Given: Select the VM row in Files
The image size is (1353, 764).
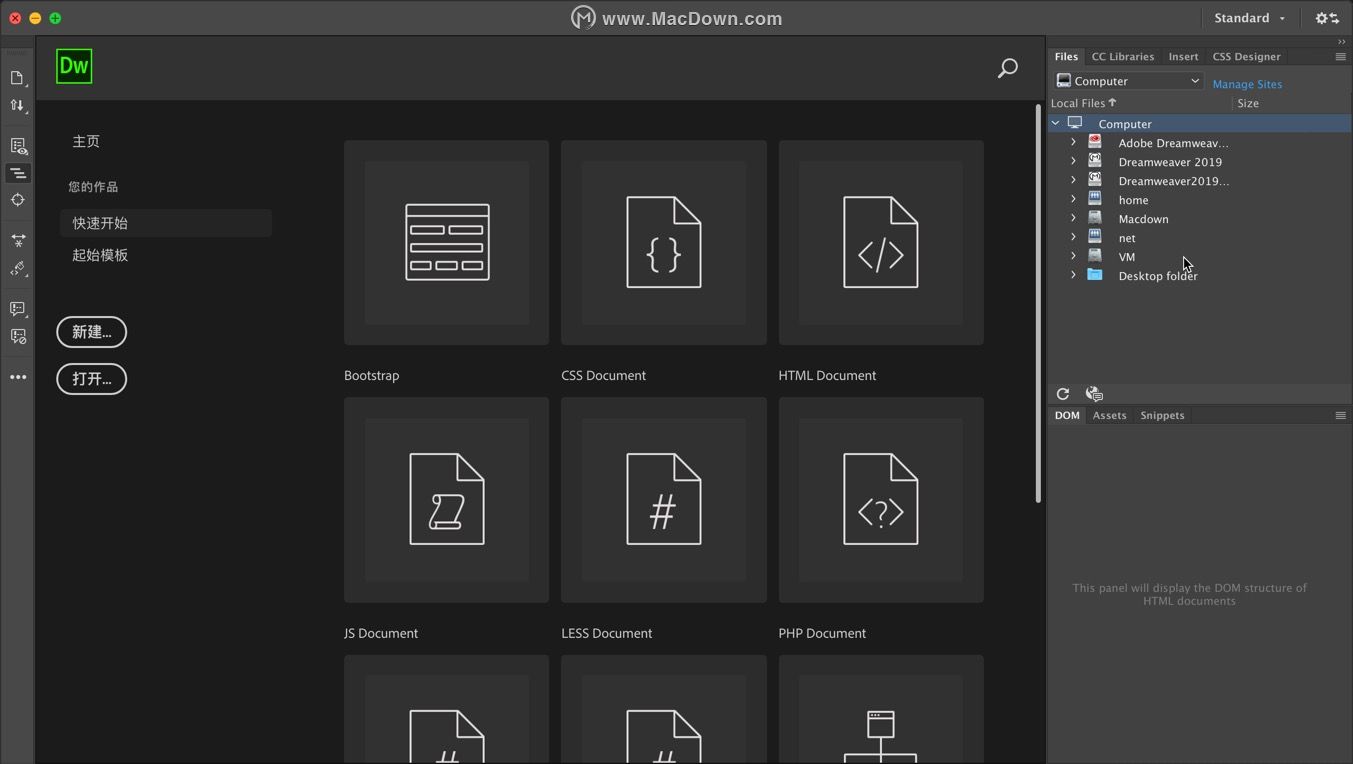Looking at the screenshot, I should coord(1200,257).
